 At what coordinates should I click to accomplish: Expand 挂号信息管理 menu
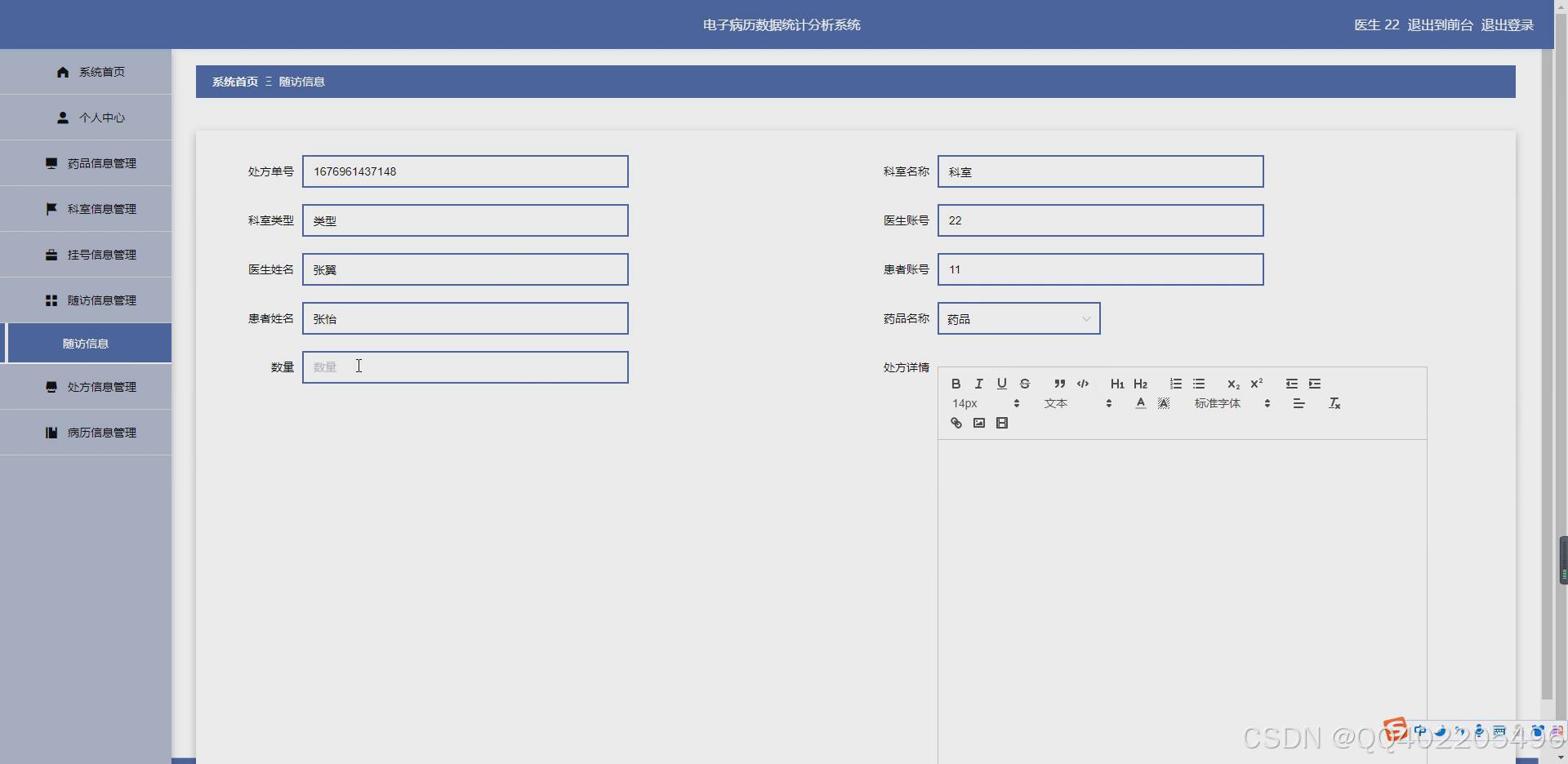(86, 255)
